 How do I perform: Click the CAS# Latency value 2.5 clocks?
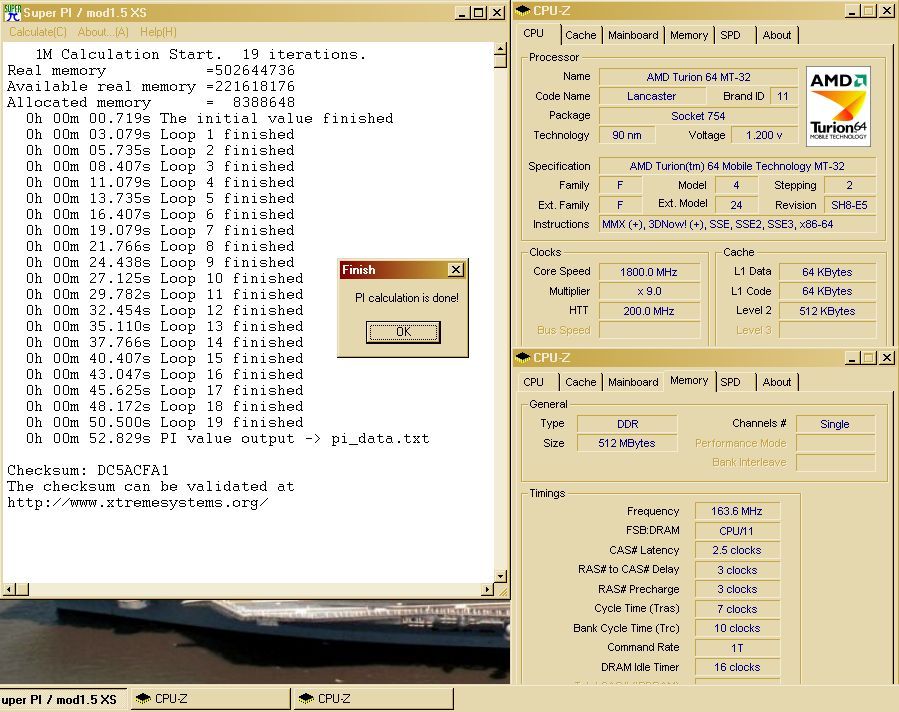(737, 550)
